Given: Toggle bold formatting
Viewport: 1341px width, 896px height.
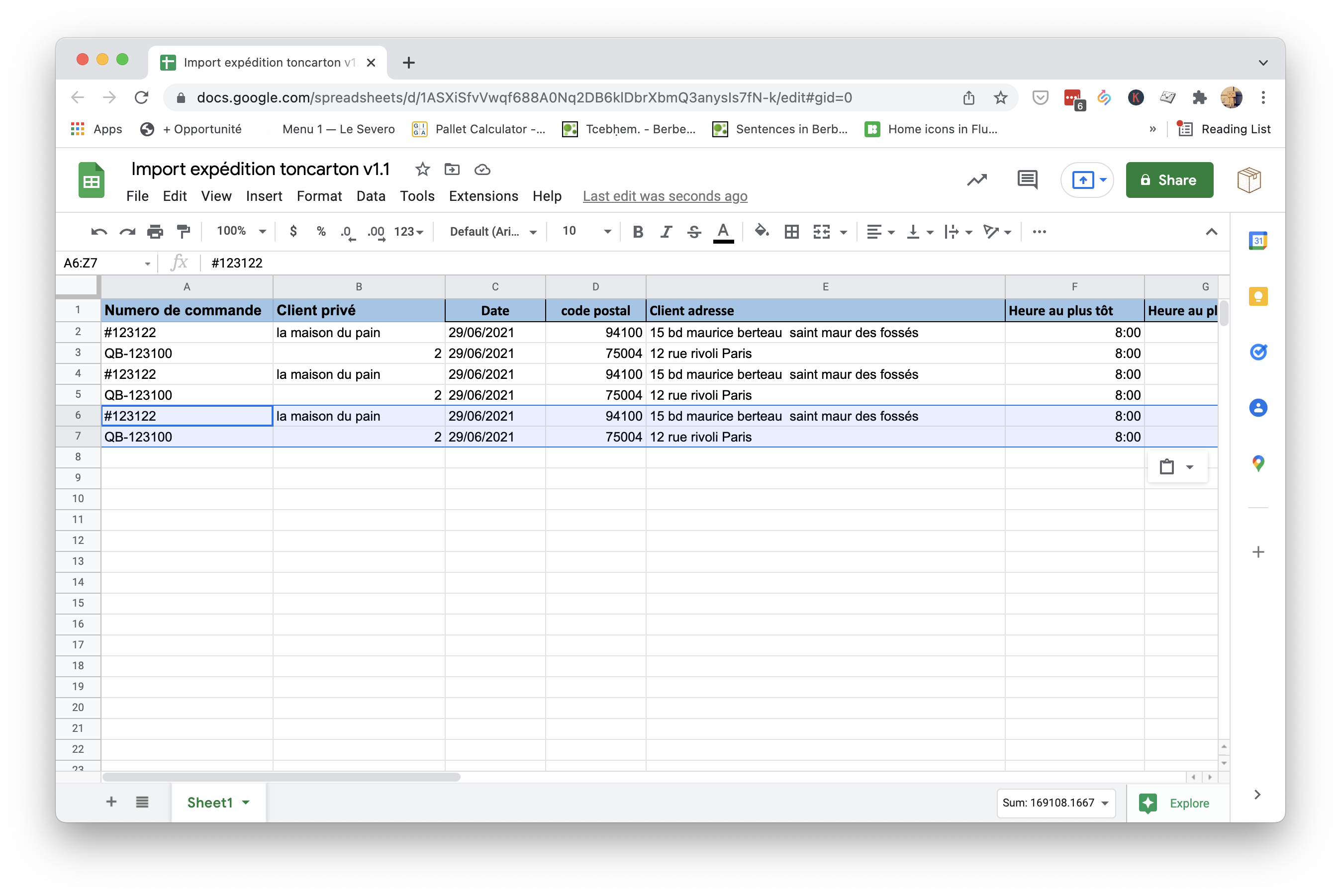Looking at the screenshot, I should coord(638,231).
